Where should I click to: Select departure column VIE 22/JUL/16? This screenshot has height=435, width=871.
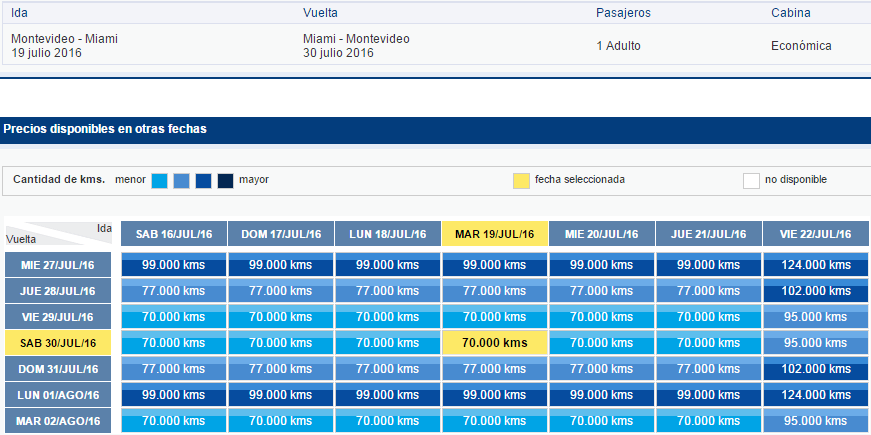point(815,234)
